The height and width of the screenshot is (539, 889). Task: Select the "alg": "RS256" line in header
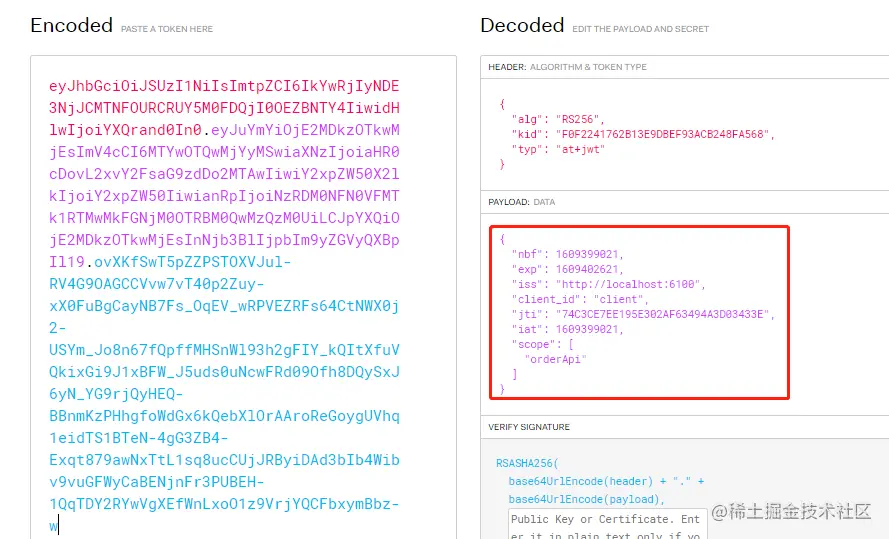click(x=557, y=119)
